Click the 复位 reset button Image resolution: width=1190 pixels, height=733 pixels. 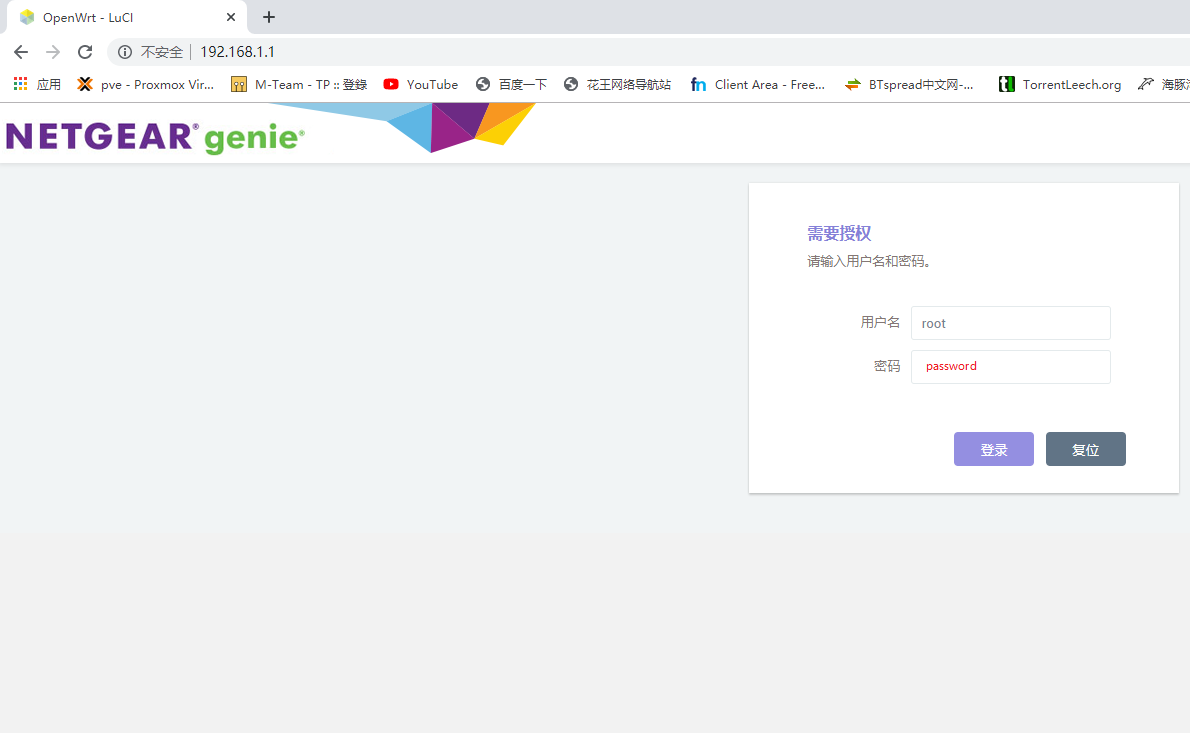tap(1085, 449)
